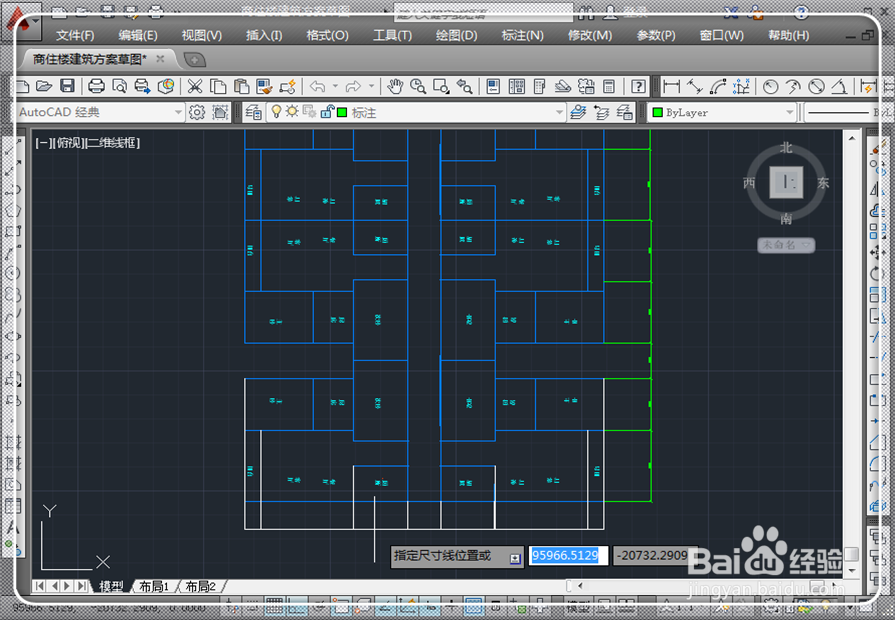This screenshot has width=895, height=620.
Task: Switch to the 布局1 layout tab
Action: click(x=154, y=586)
